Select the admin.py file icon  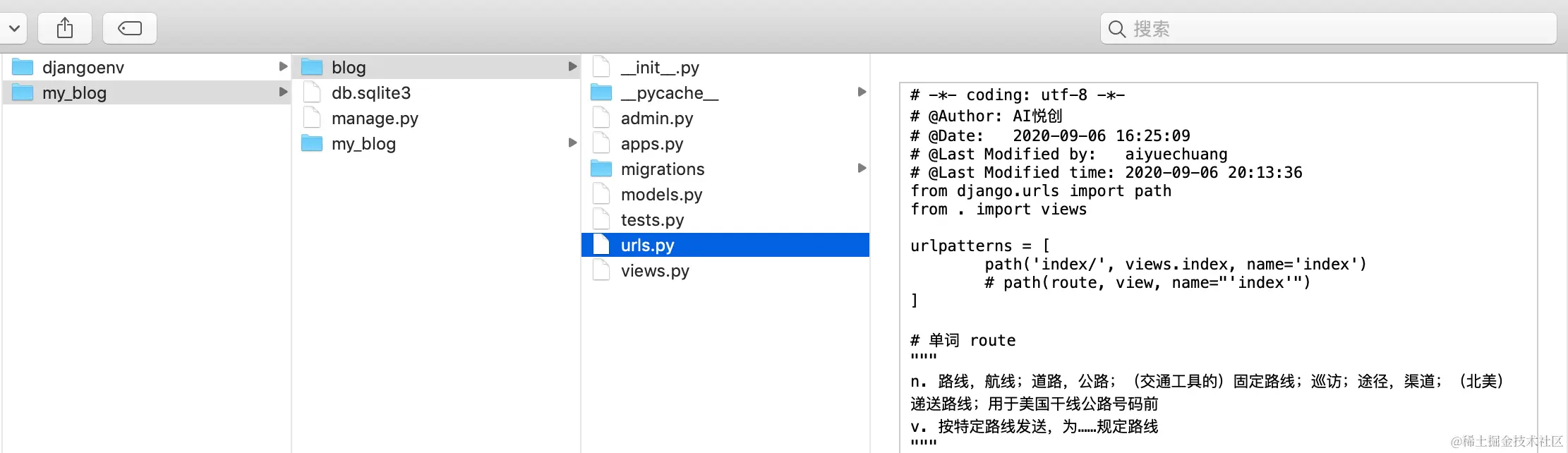(601, 118)
